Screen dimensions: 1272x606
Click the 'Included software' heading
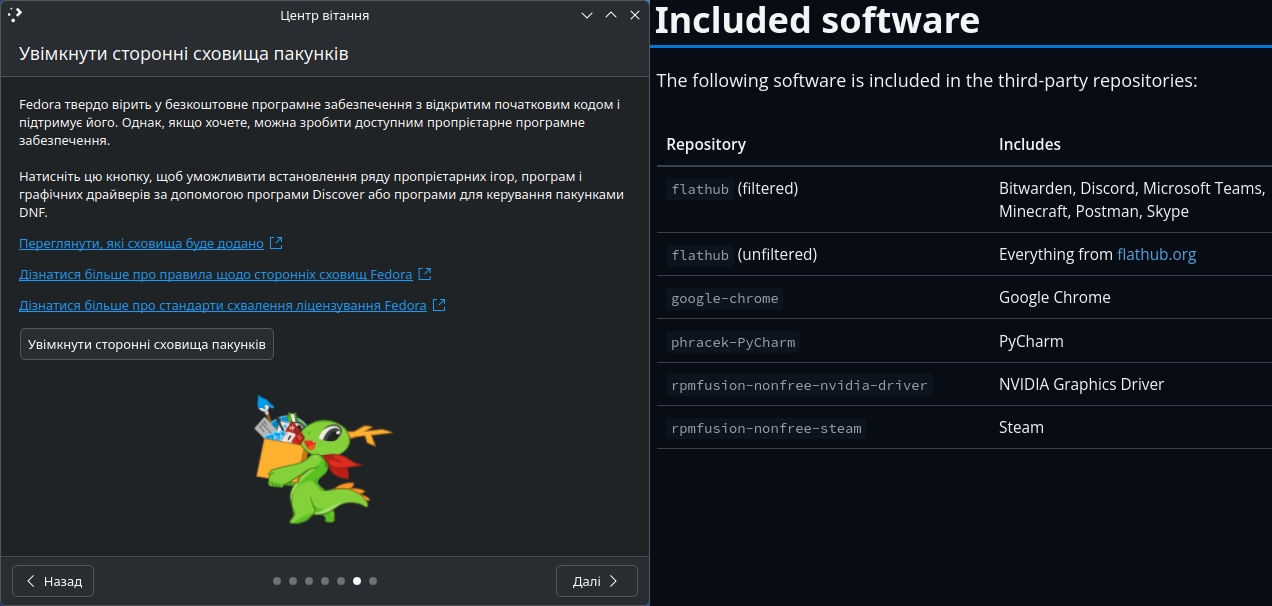(817, 20)
